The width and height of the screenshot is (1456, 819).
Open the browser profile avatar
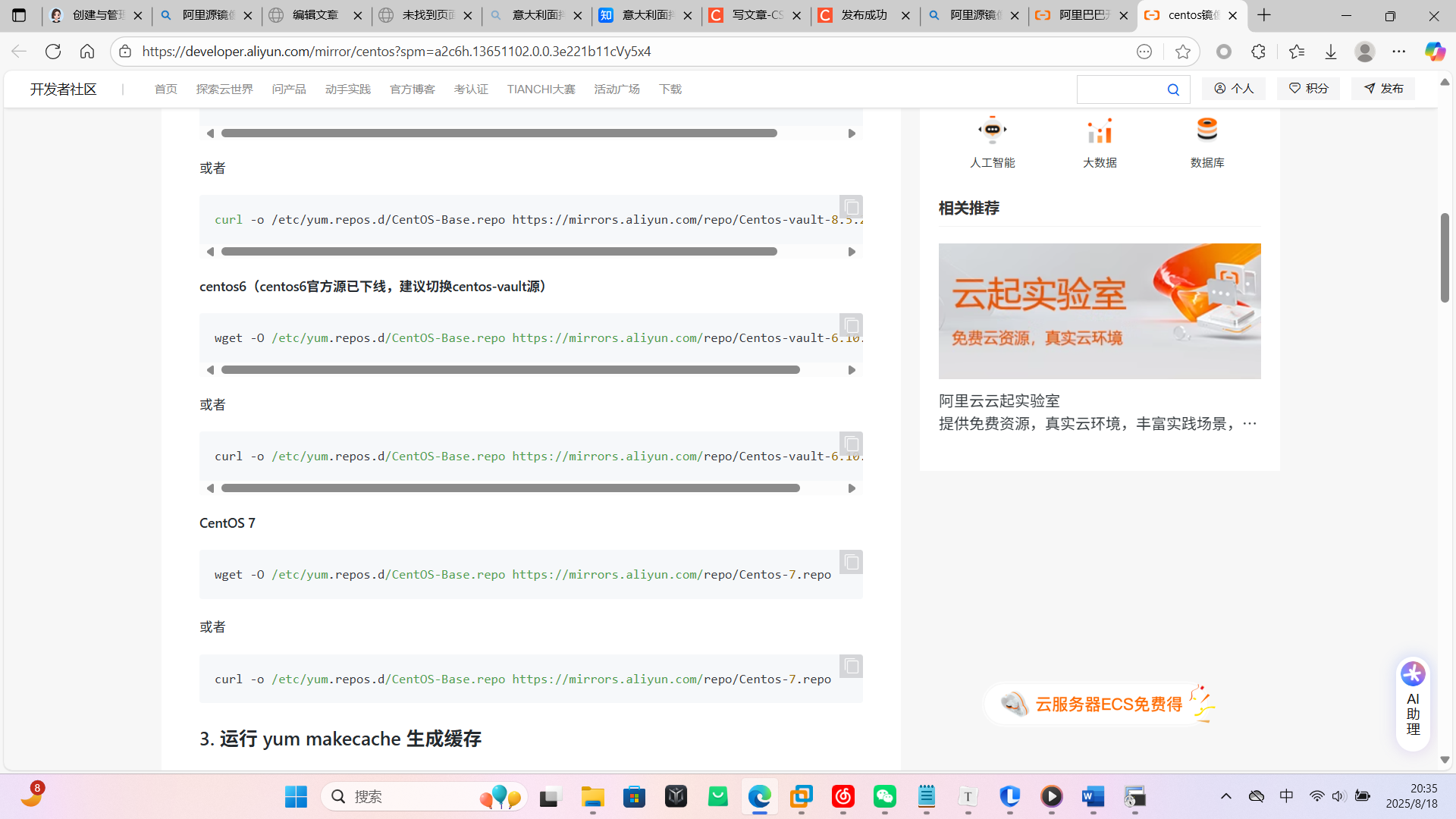point(1365,52)
